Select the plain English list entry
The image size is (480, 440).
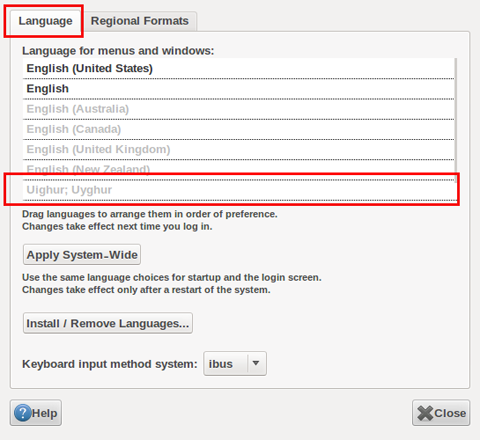coord(238,89)
